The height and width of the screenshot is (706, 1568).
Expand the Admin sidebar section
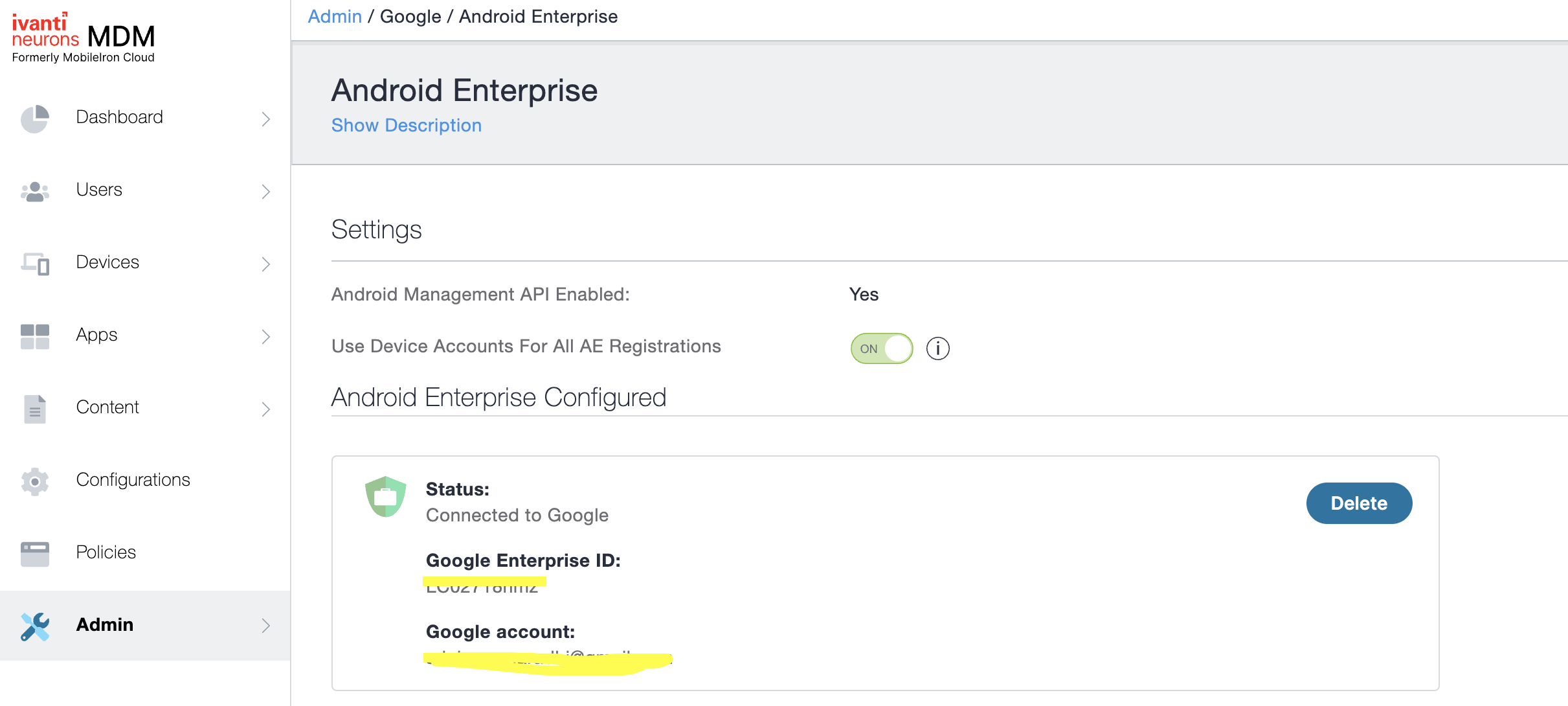265,626
